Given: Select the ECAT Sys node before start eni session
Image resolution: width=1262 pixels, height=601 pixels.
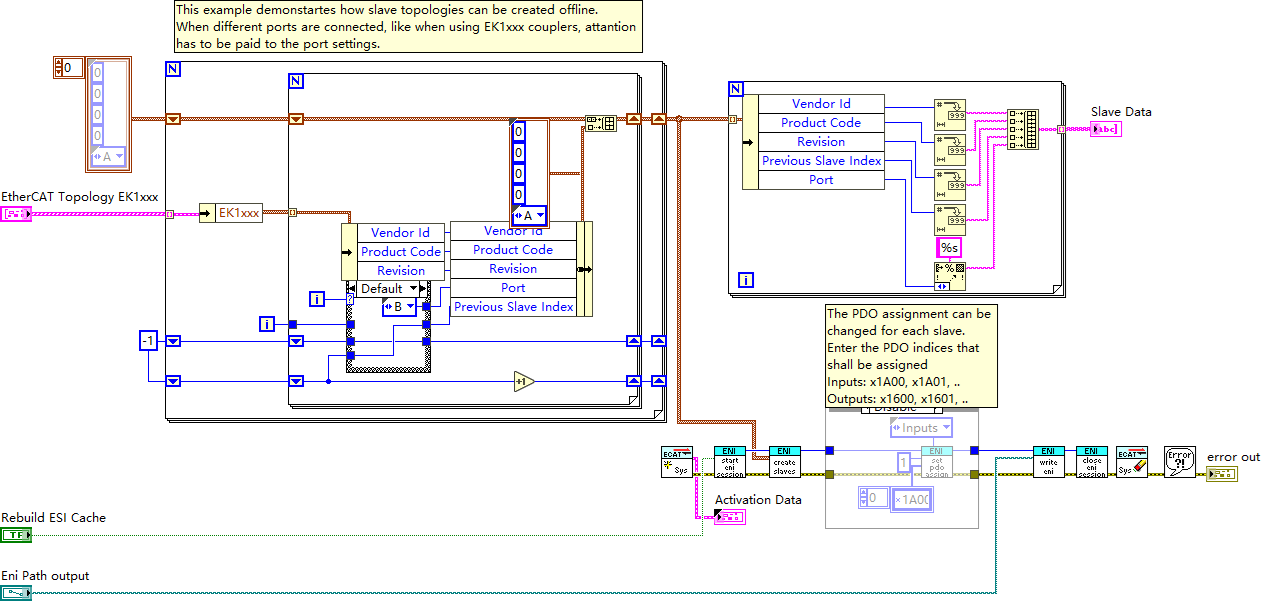Looking at the screenshot, I should (x=677, y=462).
